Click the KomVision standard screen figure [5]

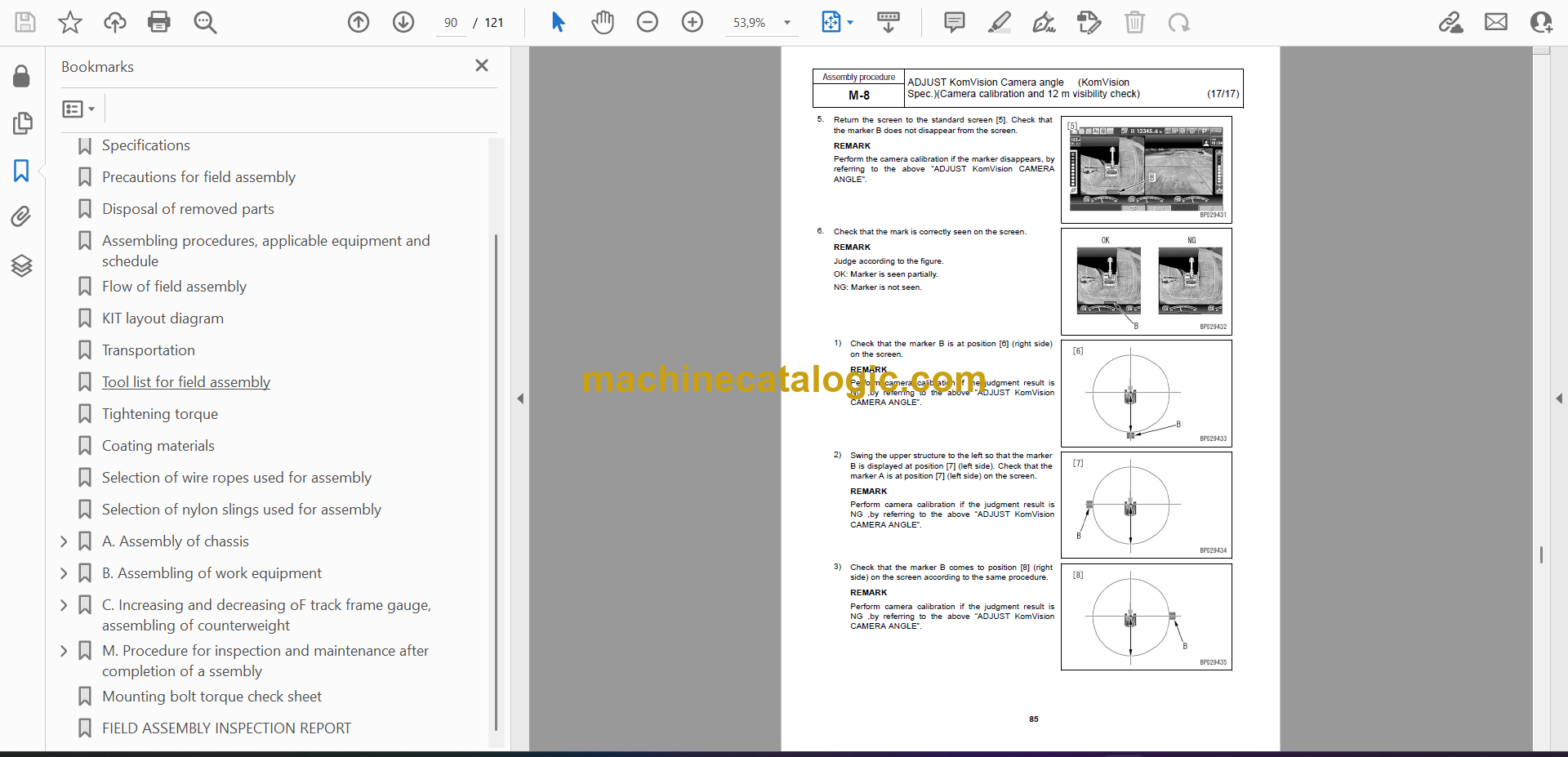[1146, 169]
